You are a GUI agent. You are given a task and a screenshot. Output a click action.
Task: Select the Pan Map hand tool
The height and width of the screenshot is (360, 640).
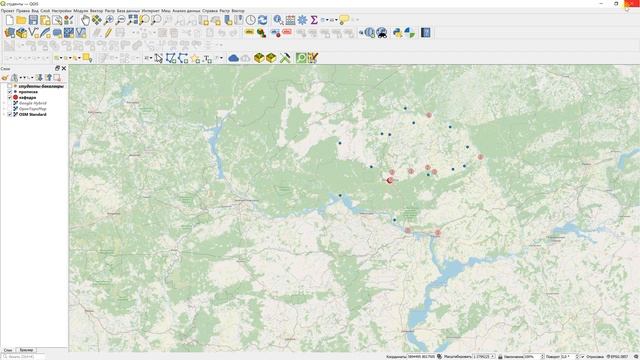pyautogui.click(x=85, y=20)
